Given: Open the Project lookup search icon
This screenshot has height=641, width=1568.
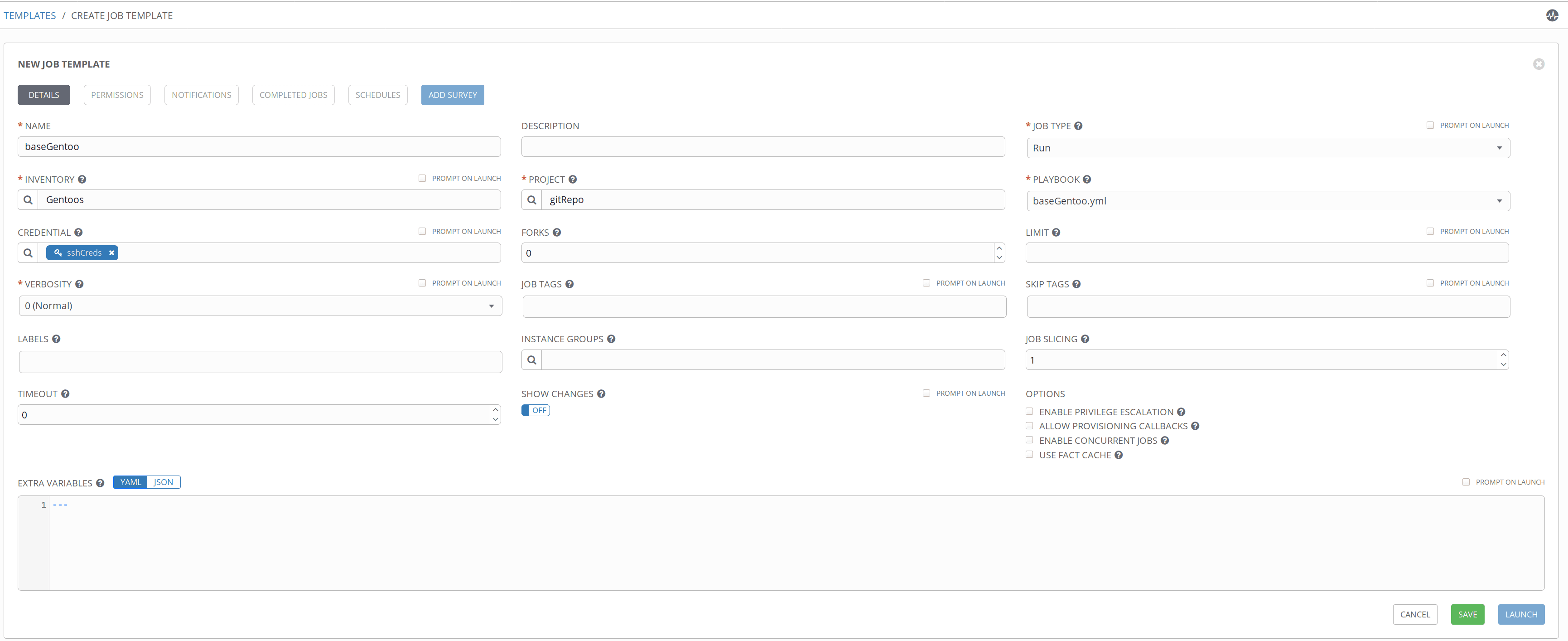Looking at the screenshot, I should [531, 199].
